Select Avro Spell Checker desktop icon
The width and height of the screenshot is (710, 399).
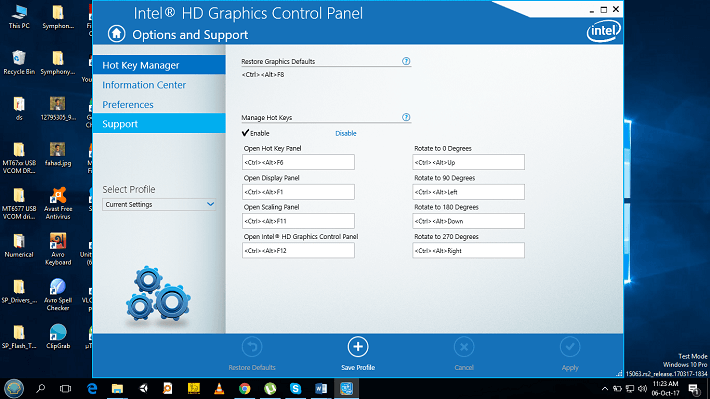pyautogui.click(x=58, y=295)
